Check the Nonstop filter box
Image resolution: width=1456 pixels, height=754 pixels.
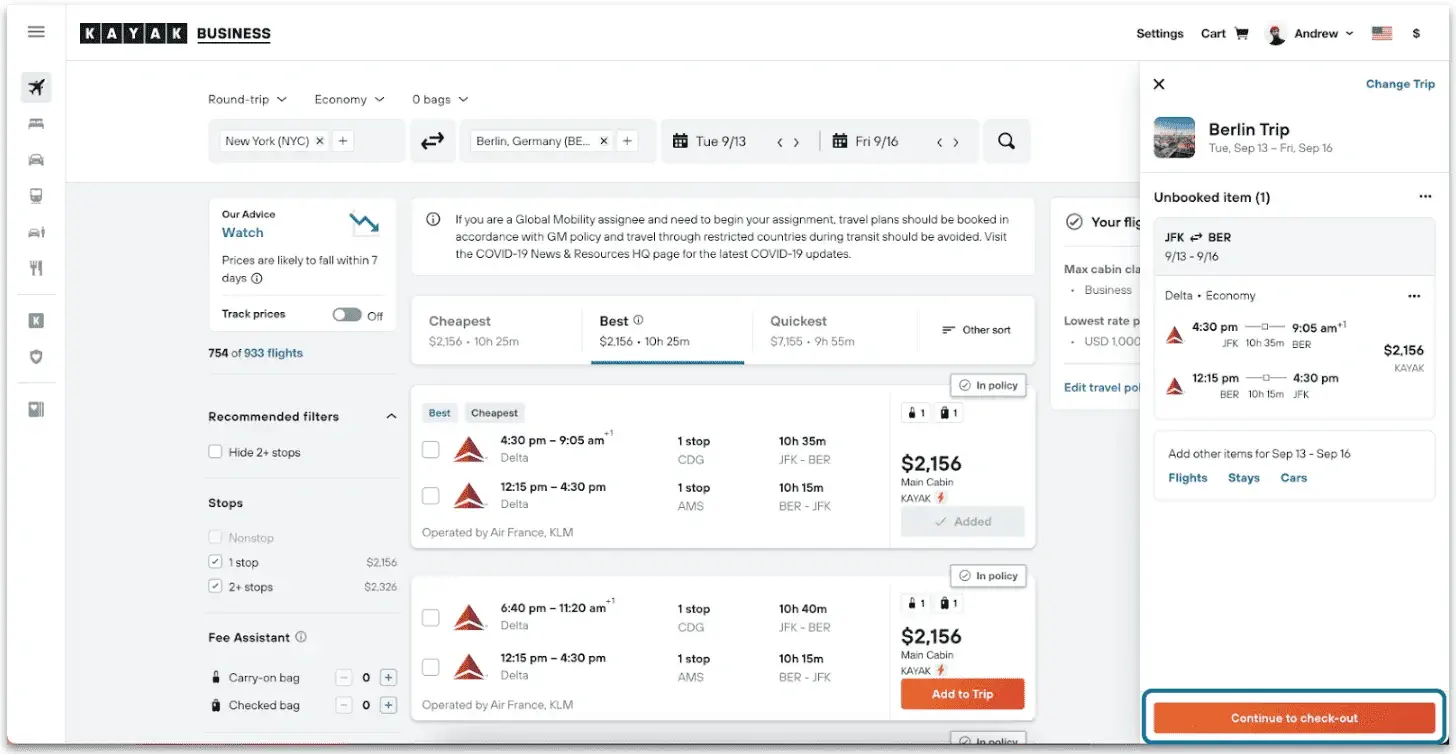(215, 537)
